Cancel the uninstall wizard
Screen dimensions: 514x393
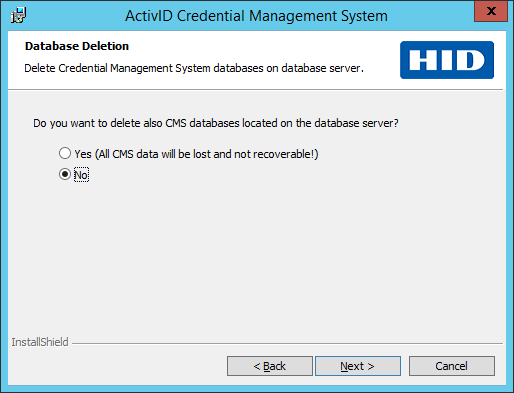452,366
